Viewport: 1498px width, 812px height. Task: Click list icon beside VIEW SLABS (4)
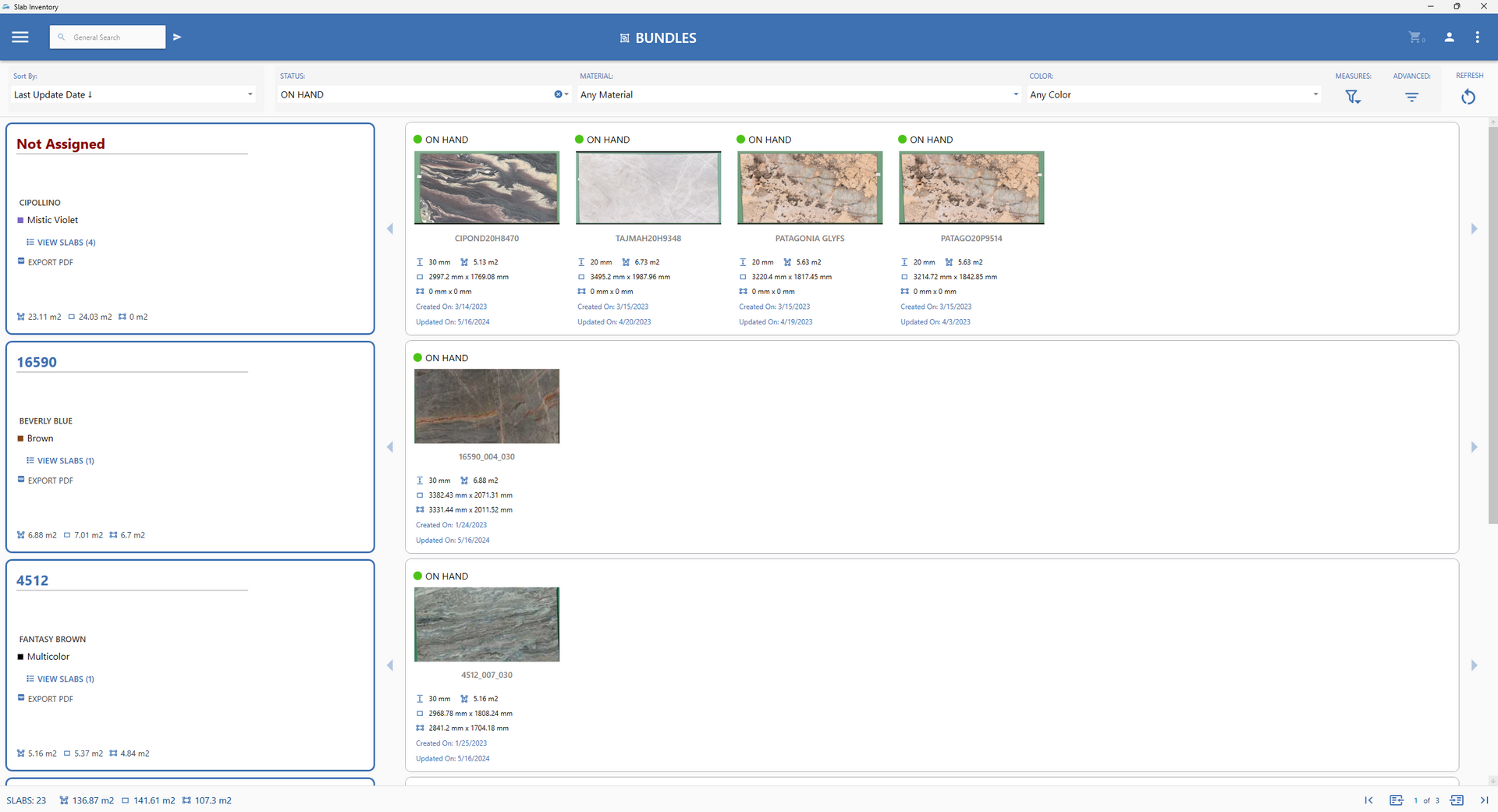click(x=30, y=243)
